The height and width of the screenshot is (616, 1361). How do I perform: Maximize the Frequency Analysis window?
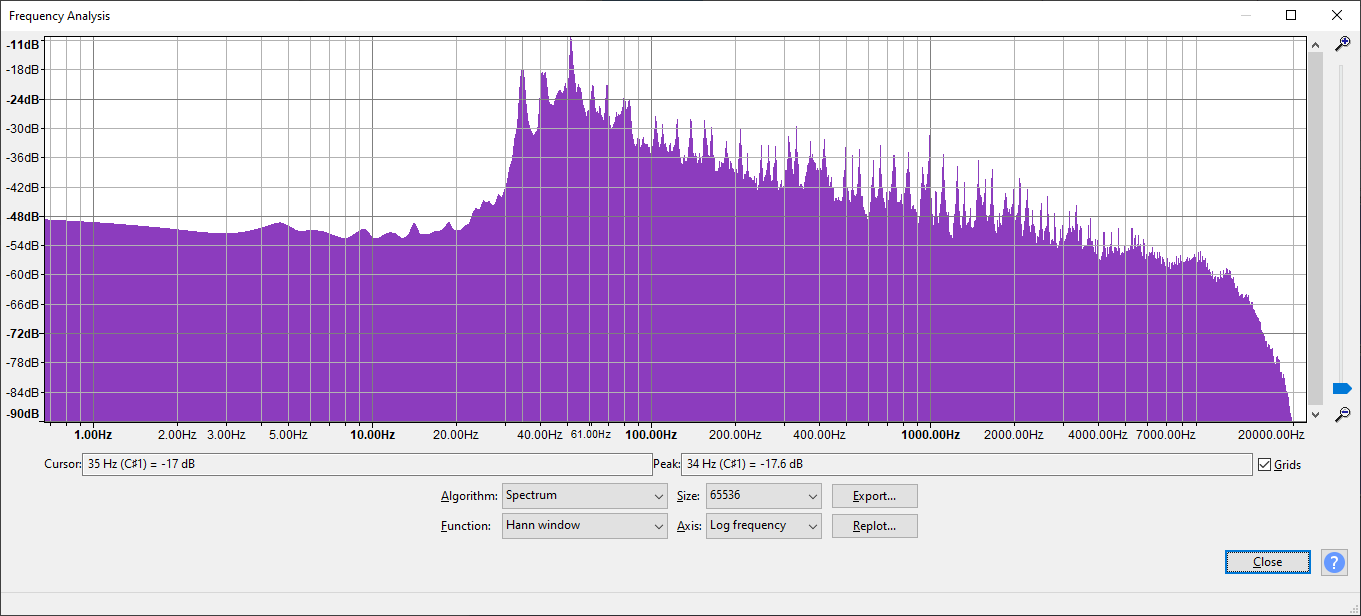tap(1291, 15)
